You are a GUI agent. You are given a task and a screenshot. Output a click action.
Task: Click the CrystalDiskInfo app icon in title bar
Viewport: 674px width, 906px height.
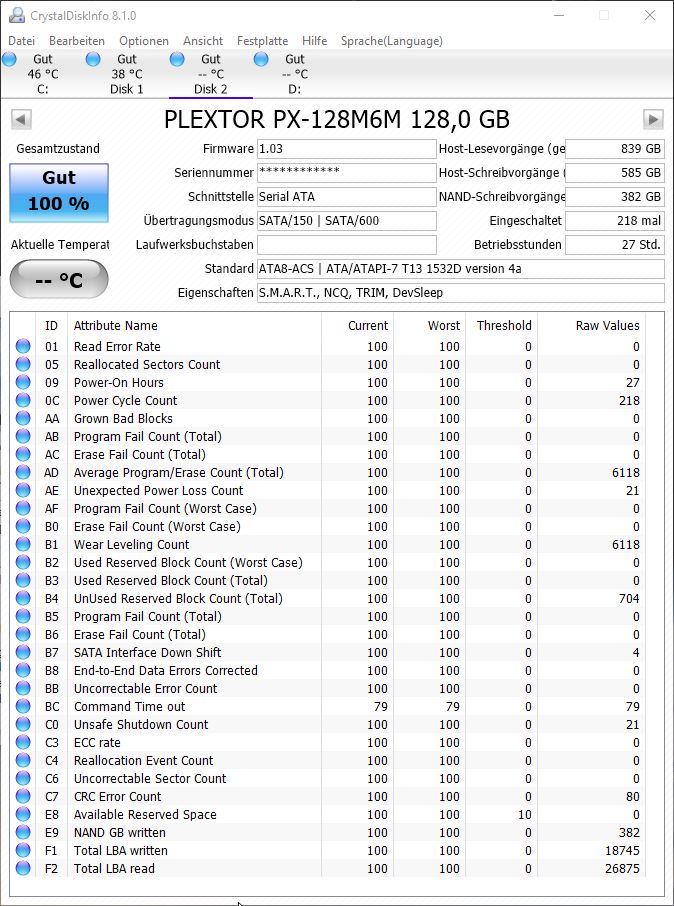17,16
